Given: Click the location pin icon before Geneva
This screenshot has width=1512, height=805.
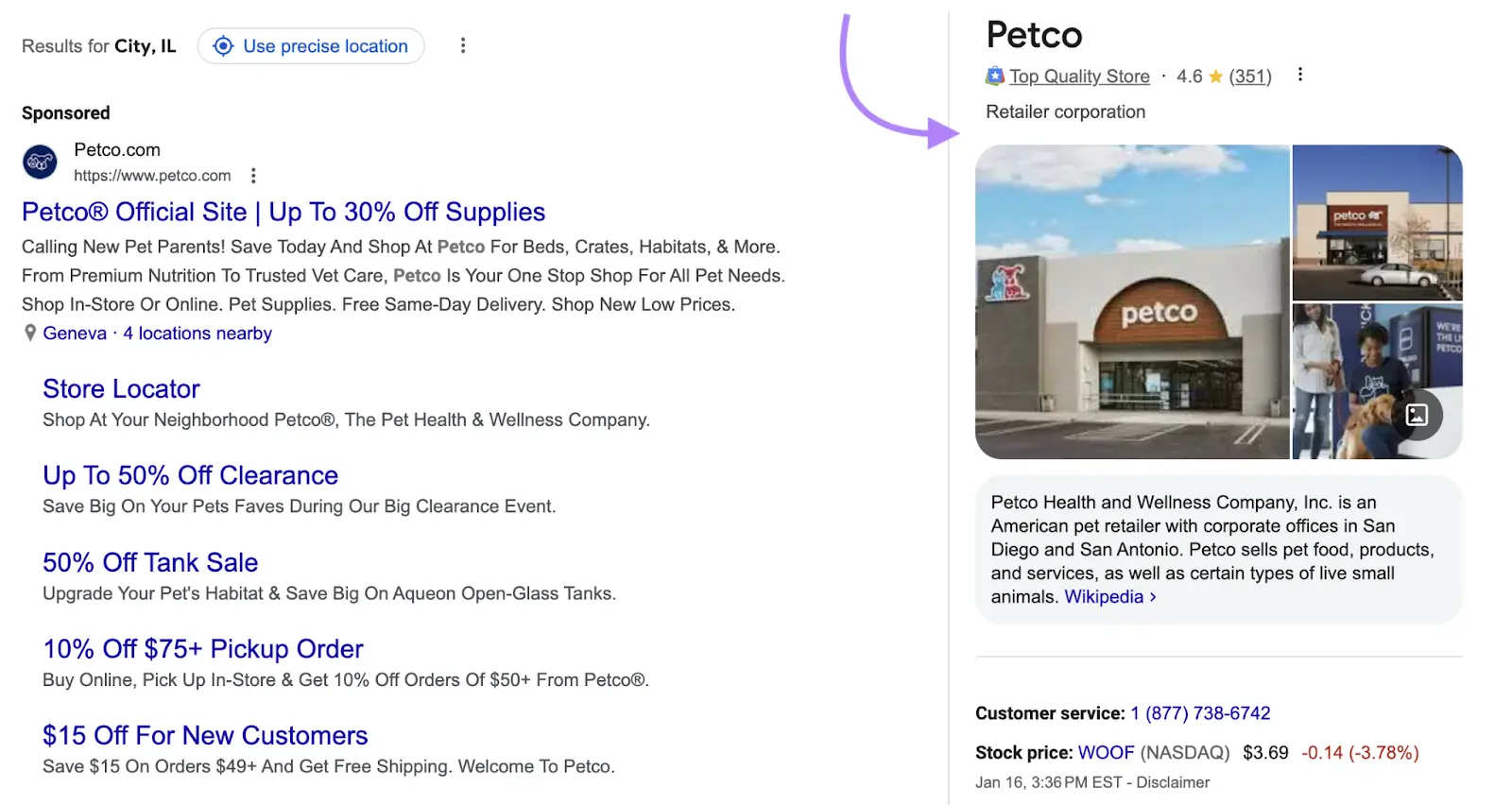Looking at the screenshot, I should 28,333.
